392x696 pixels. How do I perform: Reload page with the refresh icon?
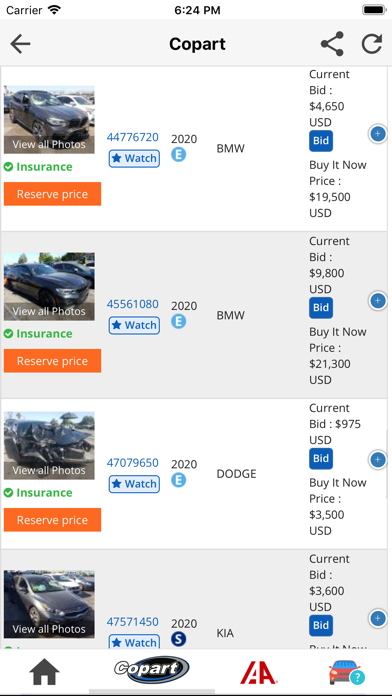coord(372,44)
